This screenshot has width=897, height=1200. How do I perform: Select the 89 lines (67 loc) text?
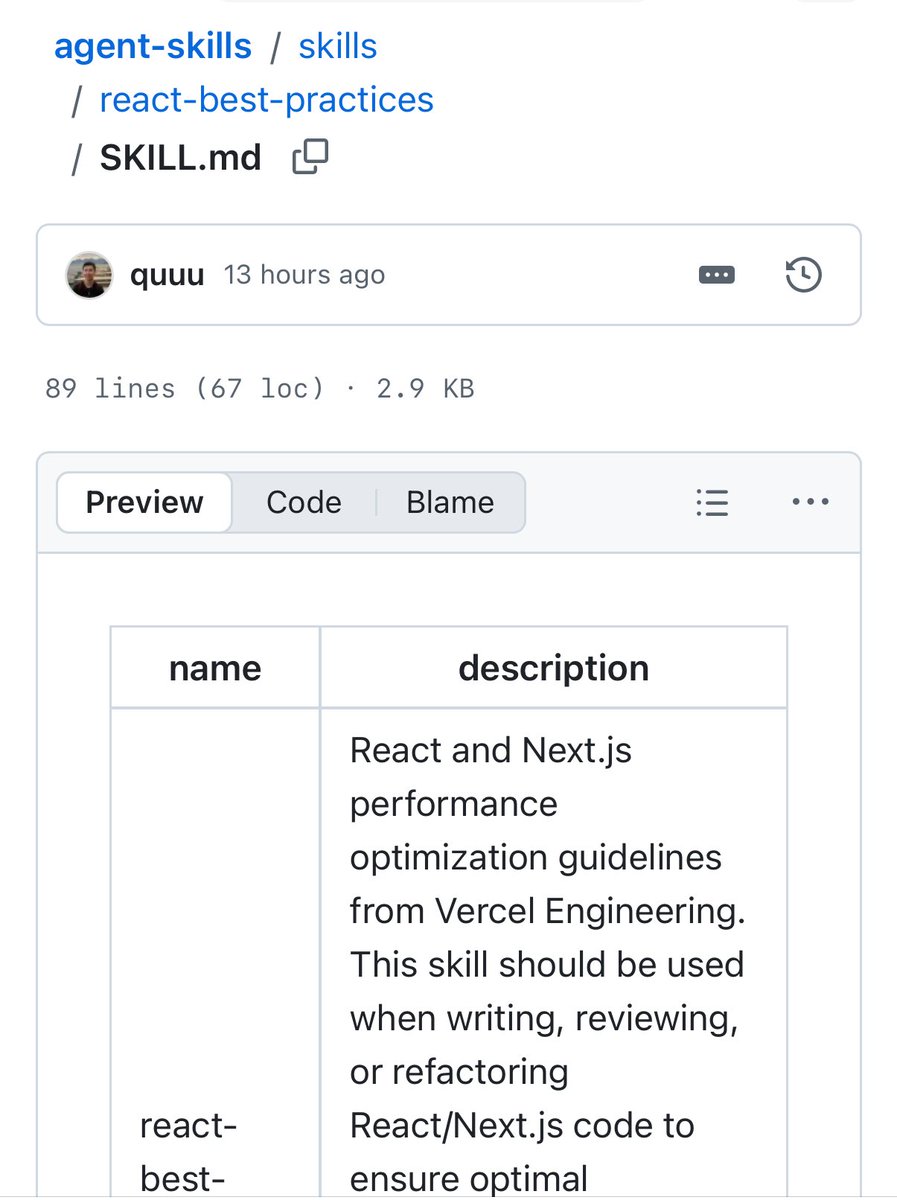[x=185, y=388]
